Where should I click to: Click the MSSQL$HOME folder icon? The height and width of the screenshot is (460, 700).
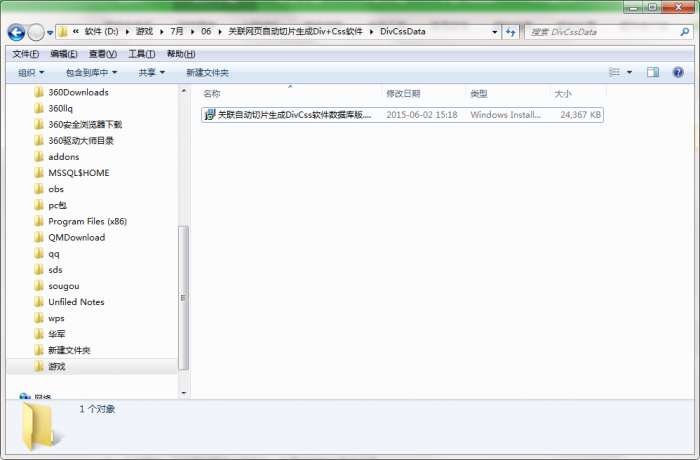click(39, 173)
